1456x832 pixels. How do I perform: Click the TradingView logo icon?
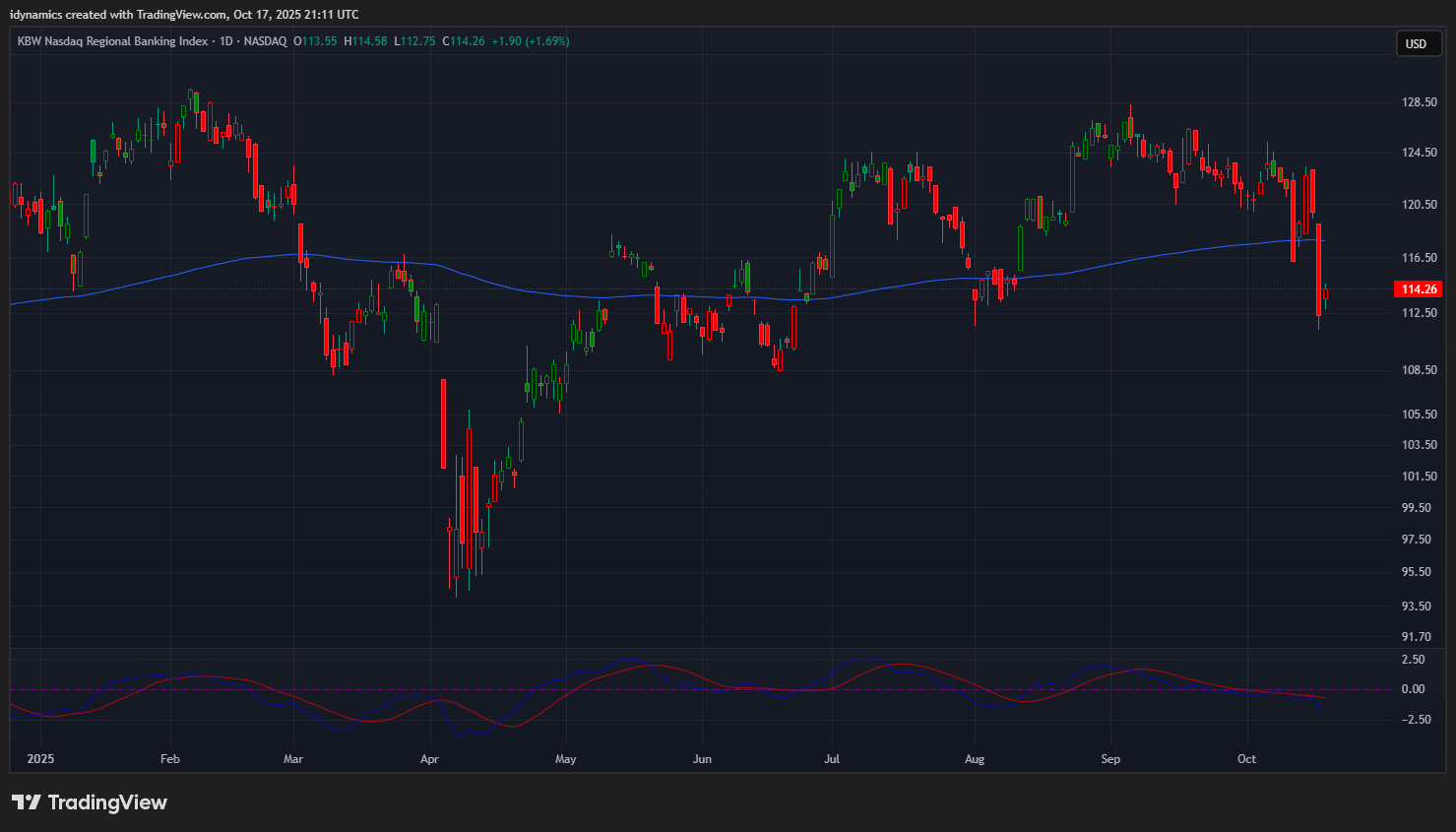pyautogui.click(x=27, y=802)
